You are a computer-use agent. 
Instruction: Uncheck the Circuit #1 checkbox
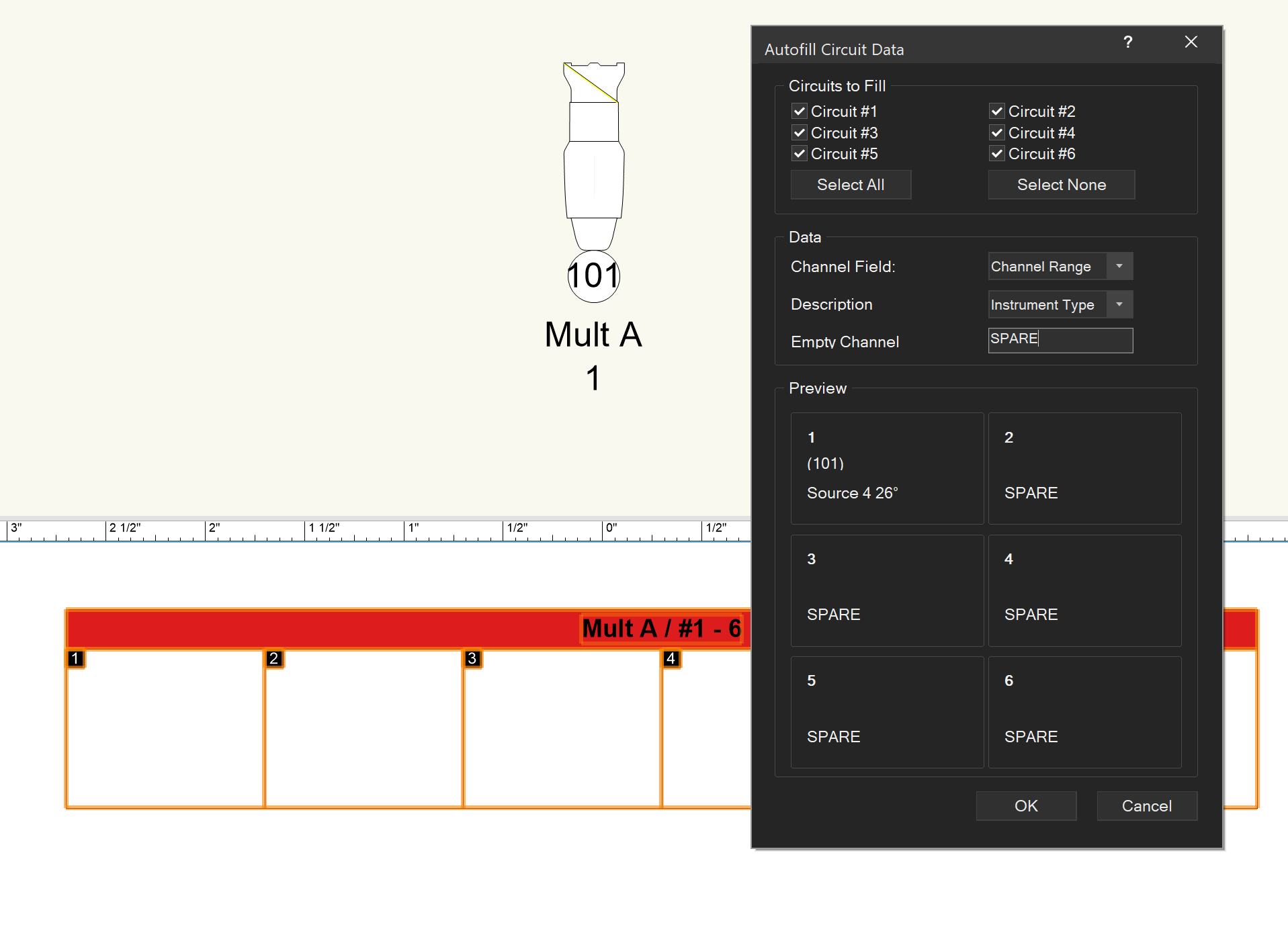point(800,112)
